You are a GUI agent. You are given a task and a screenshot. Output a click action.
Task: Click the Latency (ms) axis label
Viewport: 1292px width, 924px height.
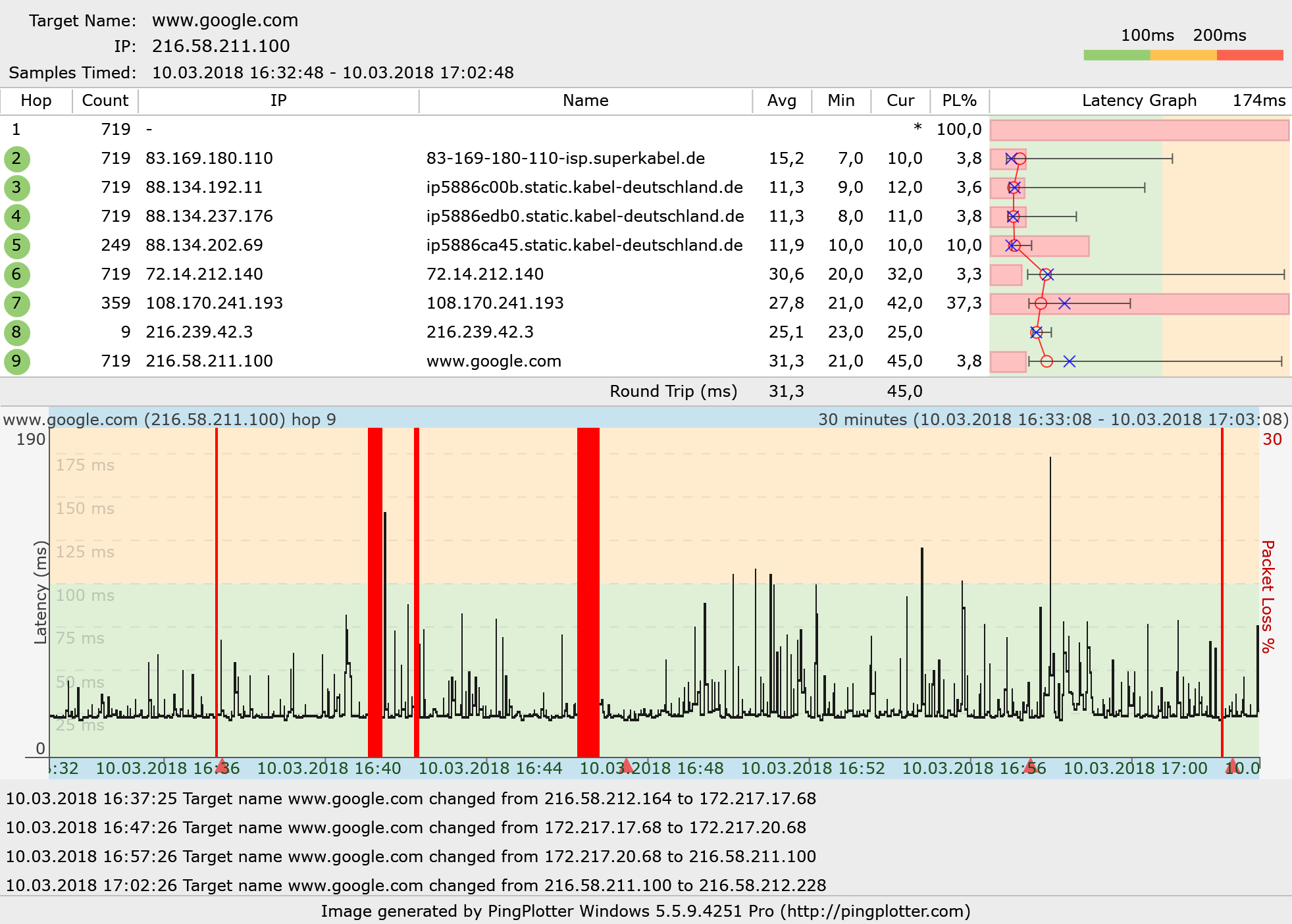tap(41, 592)
